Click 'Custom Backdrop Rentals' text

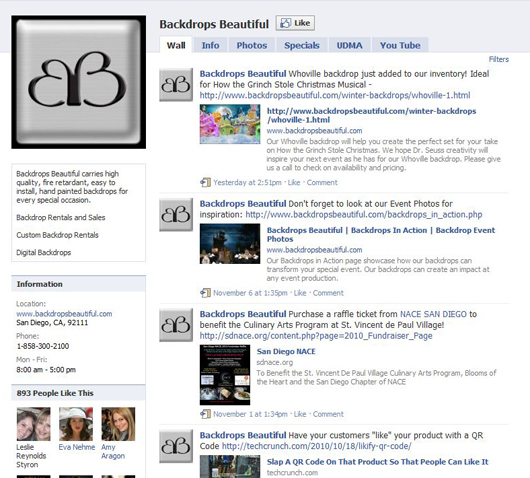(x=57, y=235)
